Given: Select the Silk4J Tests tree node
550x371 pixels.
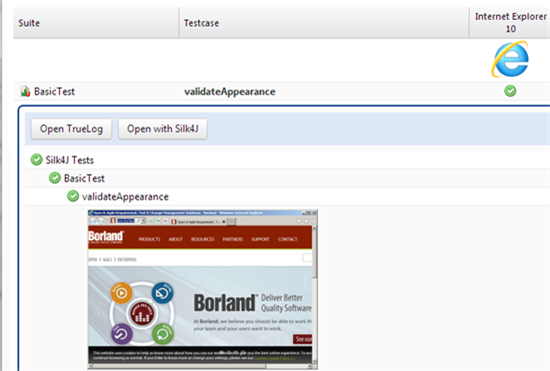Looking at the screenshot, I should [x=69, y=160].
